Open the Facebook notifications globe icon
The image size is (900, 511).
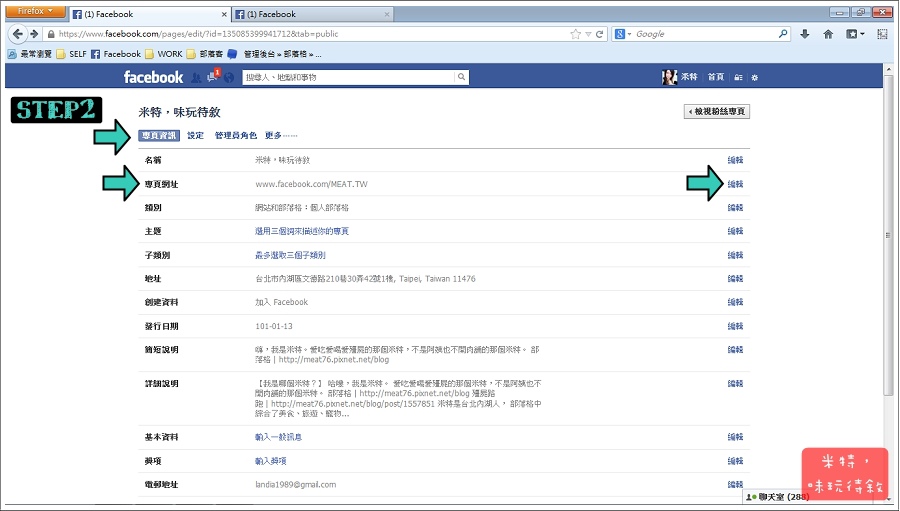pyautogui.click(x=229, y=78)
